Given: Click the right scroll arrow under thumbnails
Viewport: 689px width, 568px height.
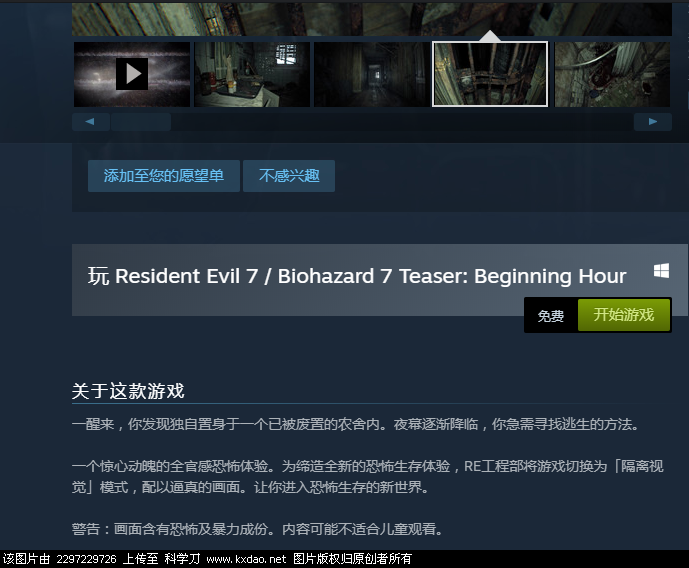Looking at the screenshot, I should point(653,122).
